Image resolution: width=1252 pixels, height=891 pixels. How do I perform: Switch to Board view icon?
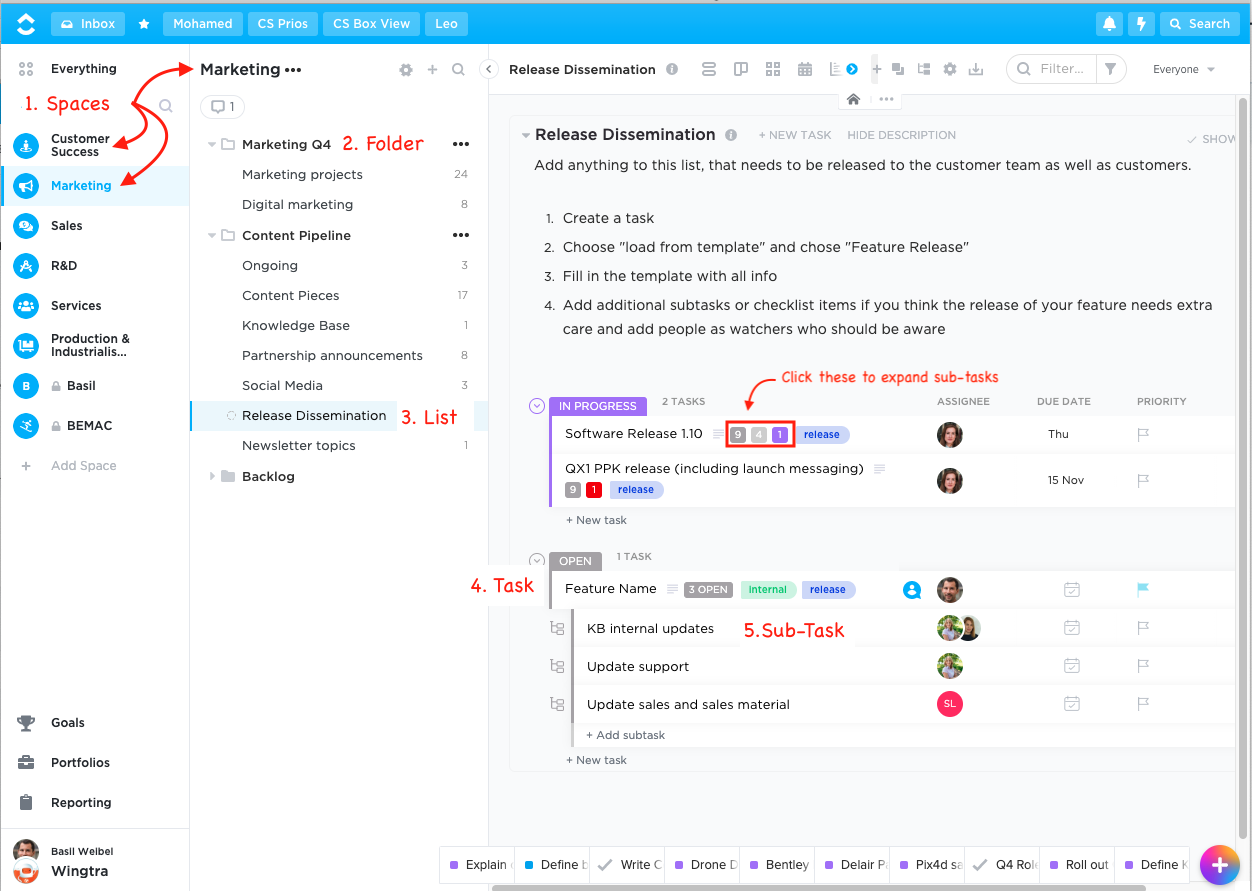point(741,69)
